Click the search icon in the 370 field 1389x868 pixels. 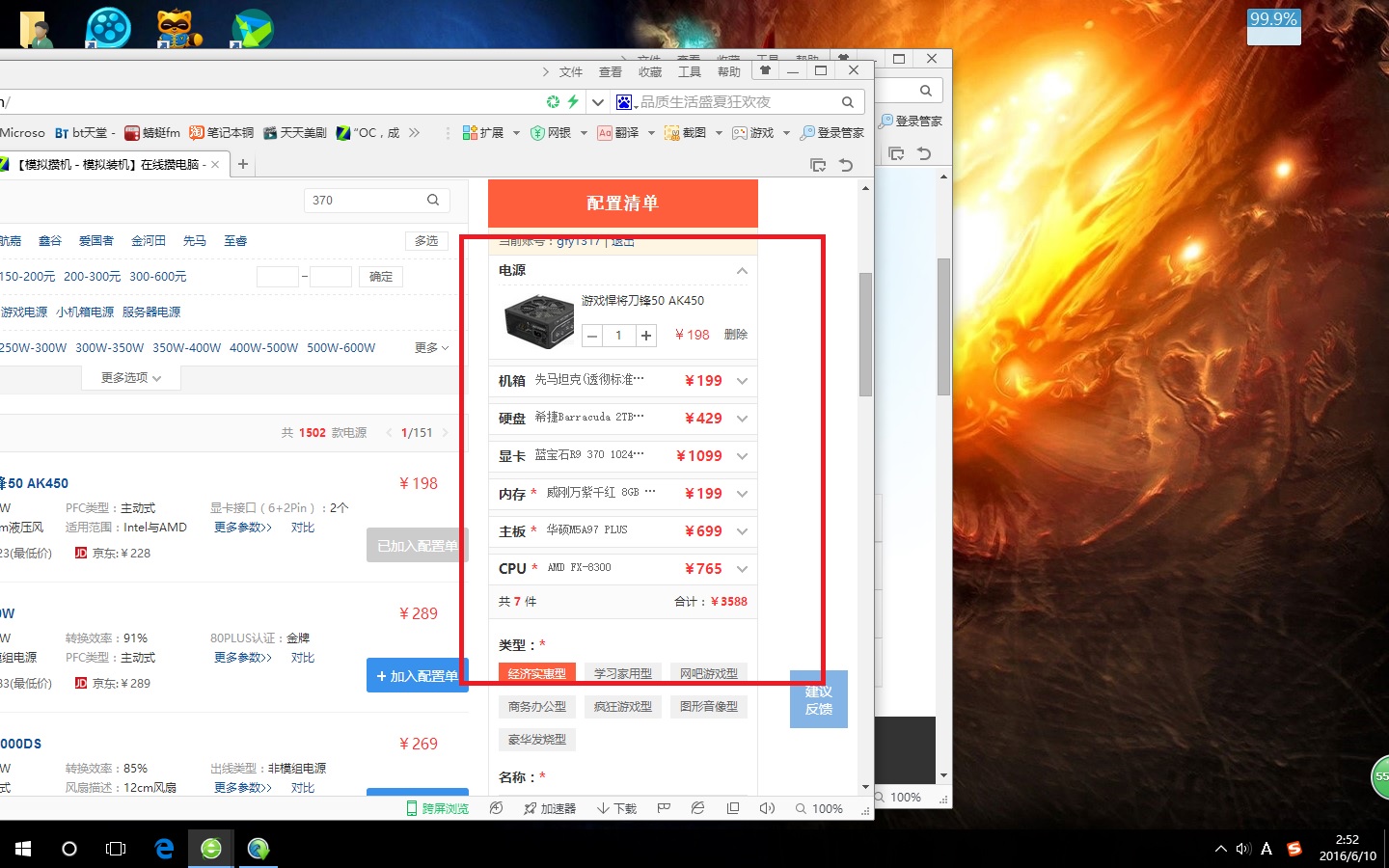[433, 201]
